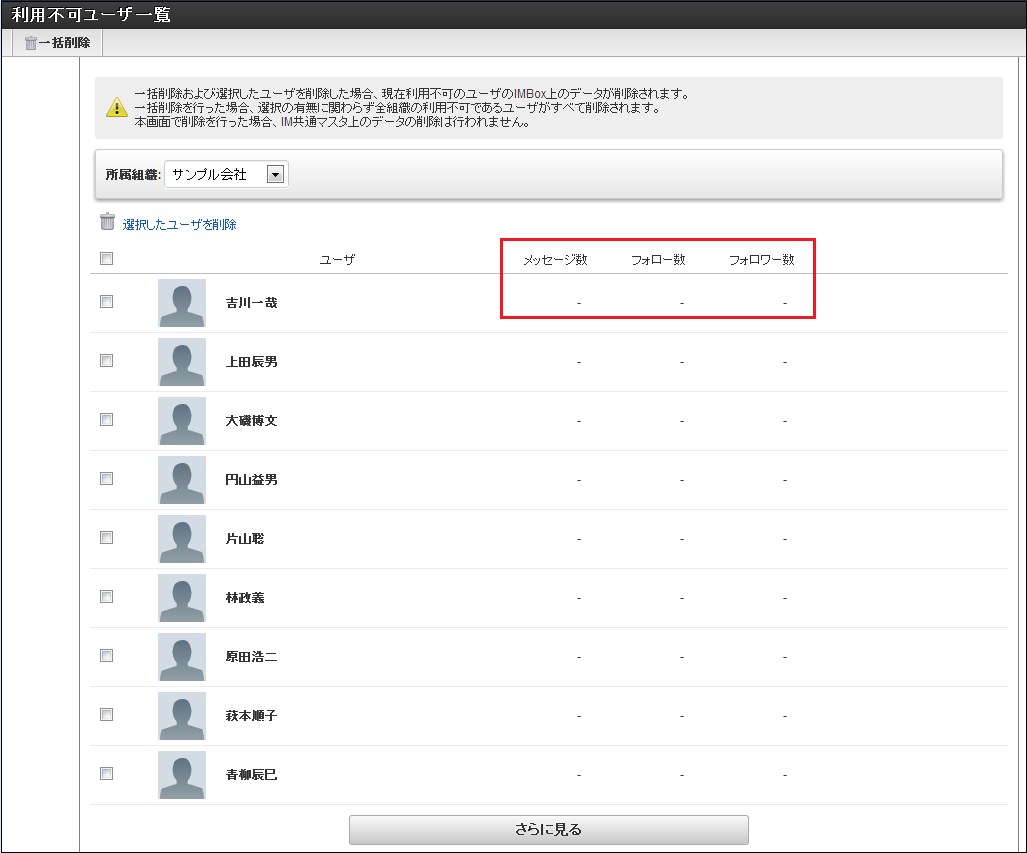Click the yellow warning triangle icon
Image resolution: width=1027 pixels, height=853 pixels.
tap(117, 107)
